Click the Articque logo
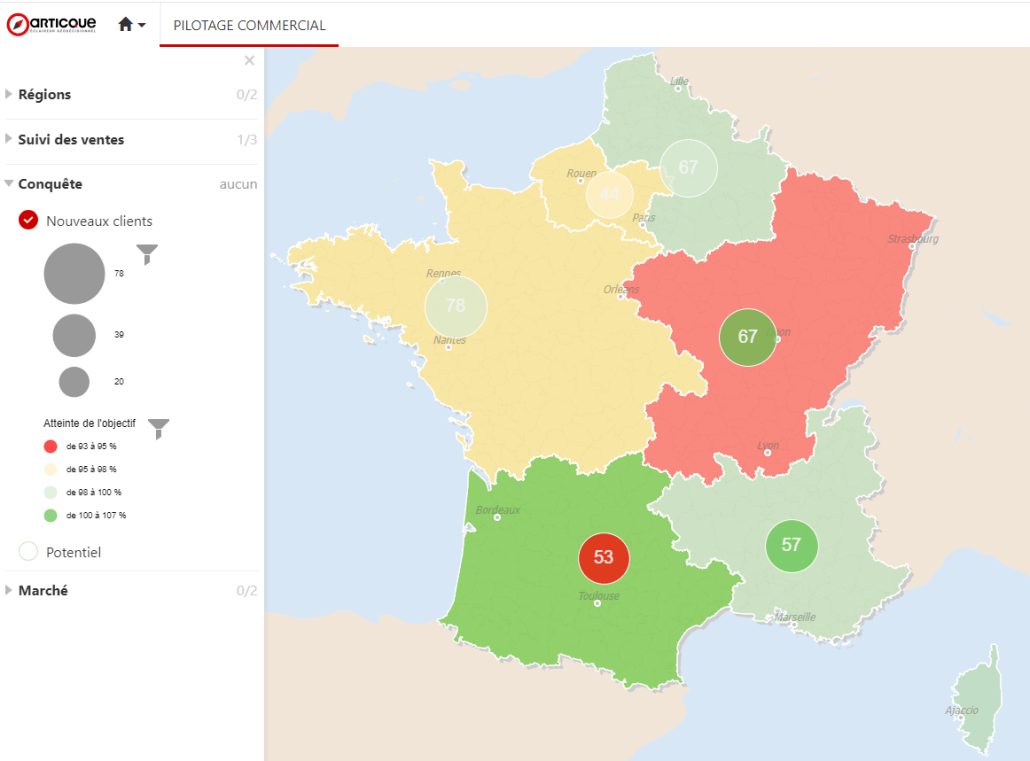 pos(52,24)
